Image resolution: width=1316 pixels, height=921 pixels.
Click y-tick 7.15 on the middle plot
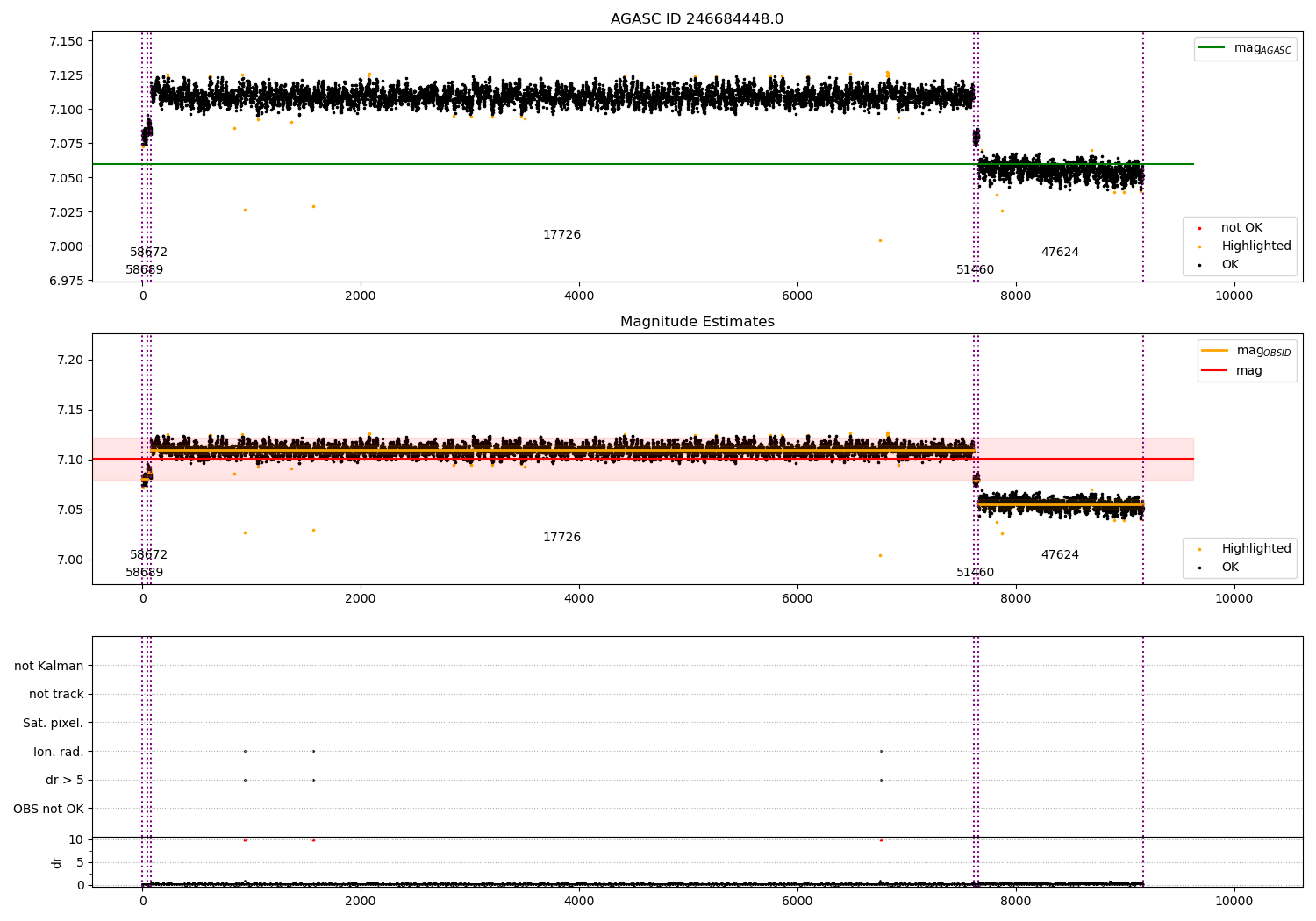pos(70,411)
